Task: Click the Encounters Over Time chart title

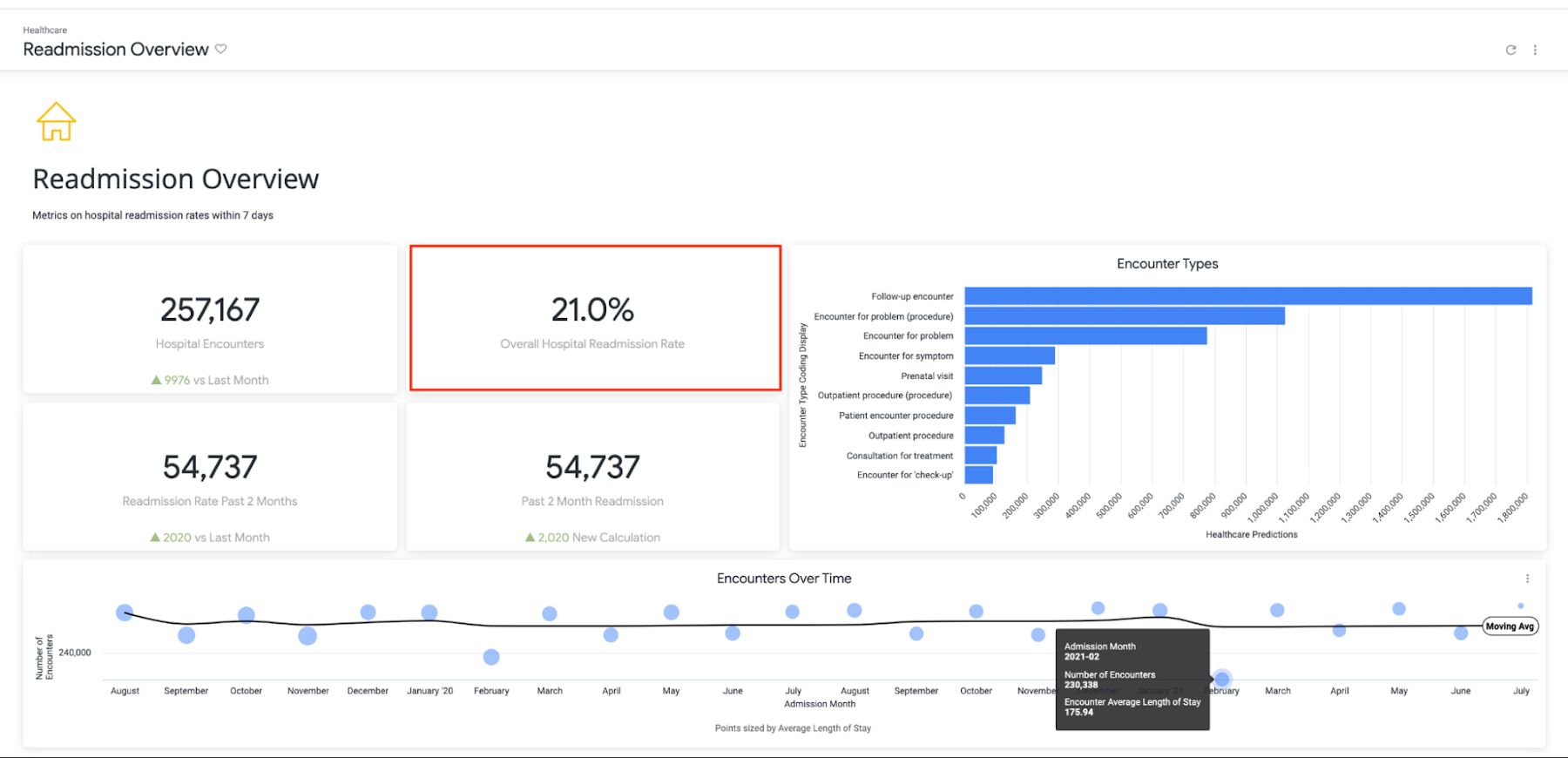Action: (784, 579)
